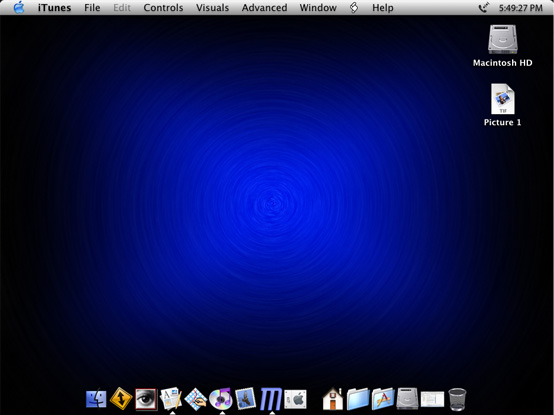
Task: Launch the yellow diamond arrows sign app in dock
Action: tap(121, 398)
